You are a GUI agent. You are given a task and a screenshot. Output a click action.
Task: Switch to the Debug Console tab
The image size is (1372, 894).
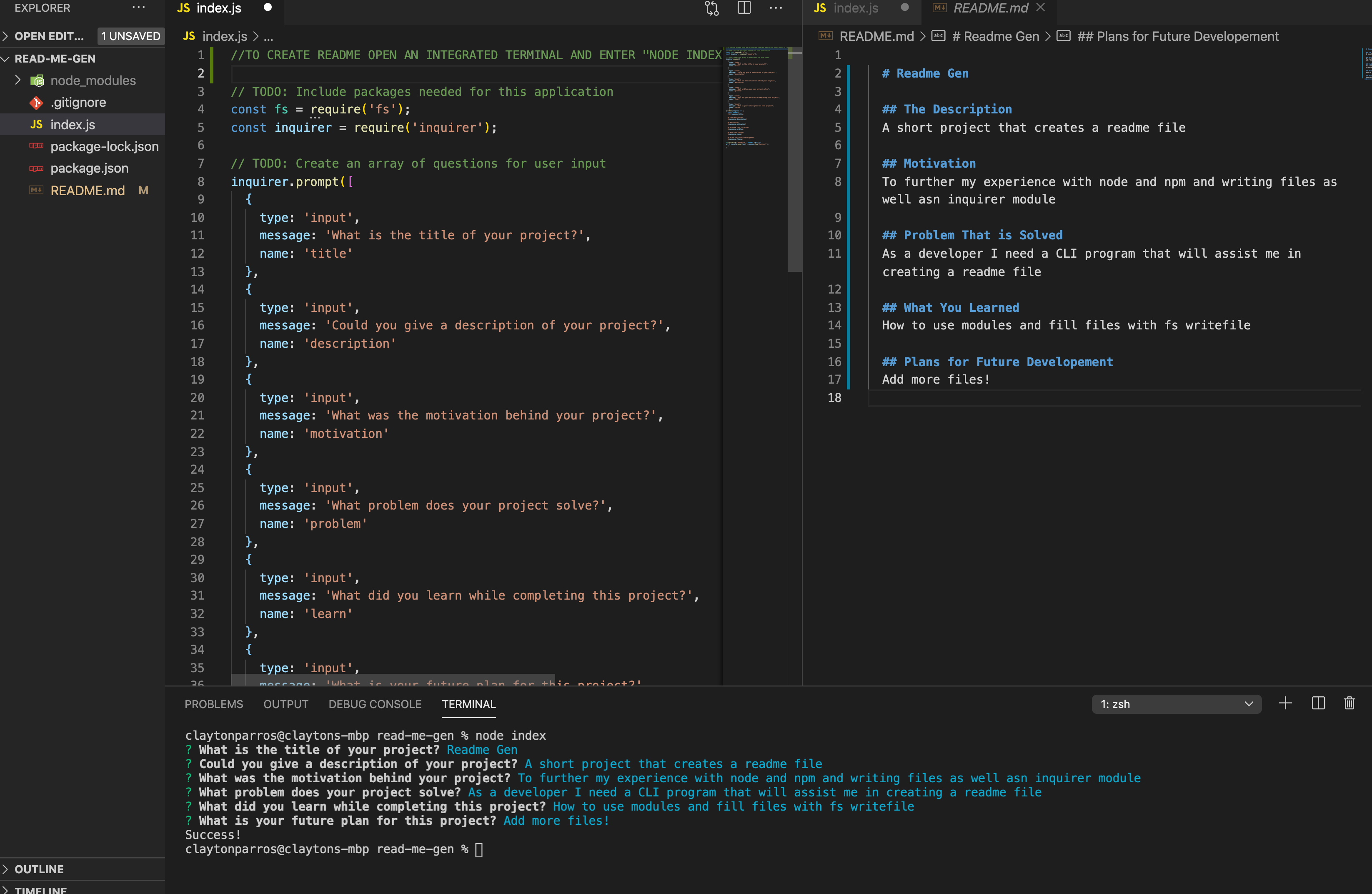click(x=375, y=704)
